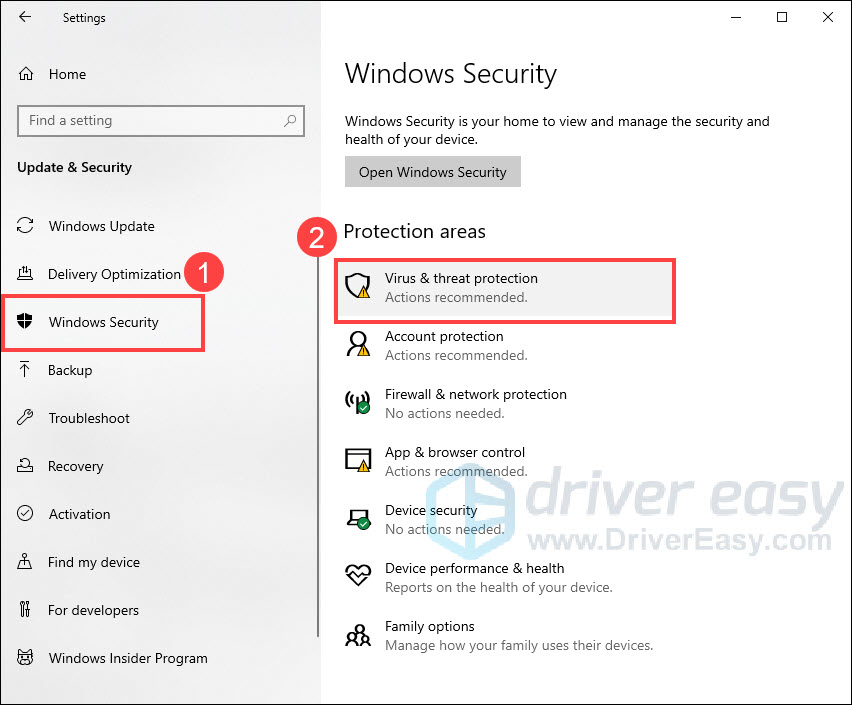Viewport: 852px width, 705px height.
Task: Click the Family options people icon
Action: (358, 635)
